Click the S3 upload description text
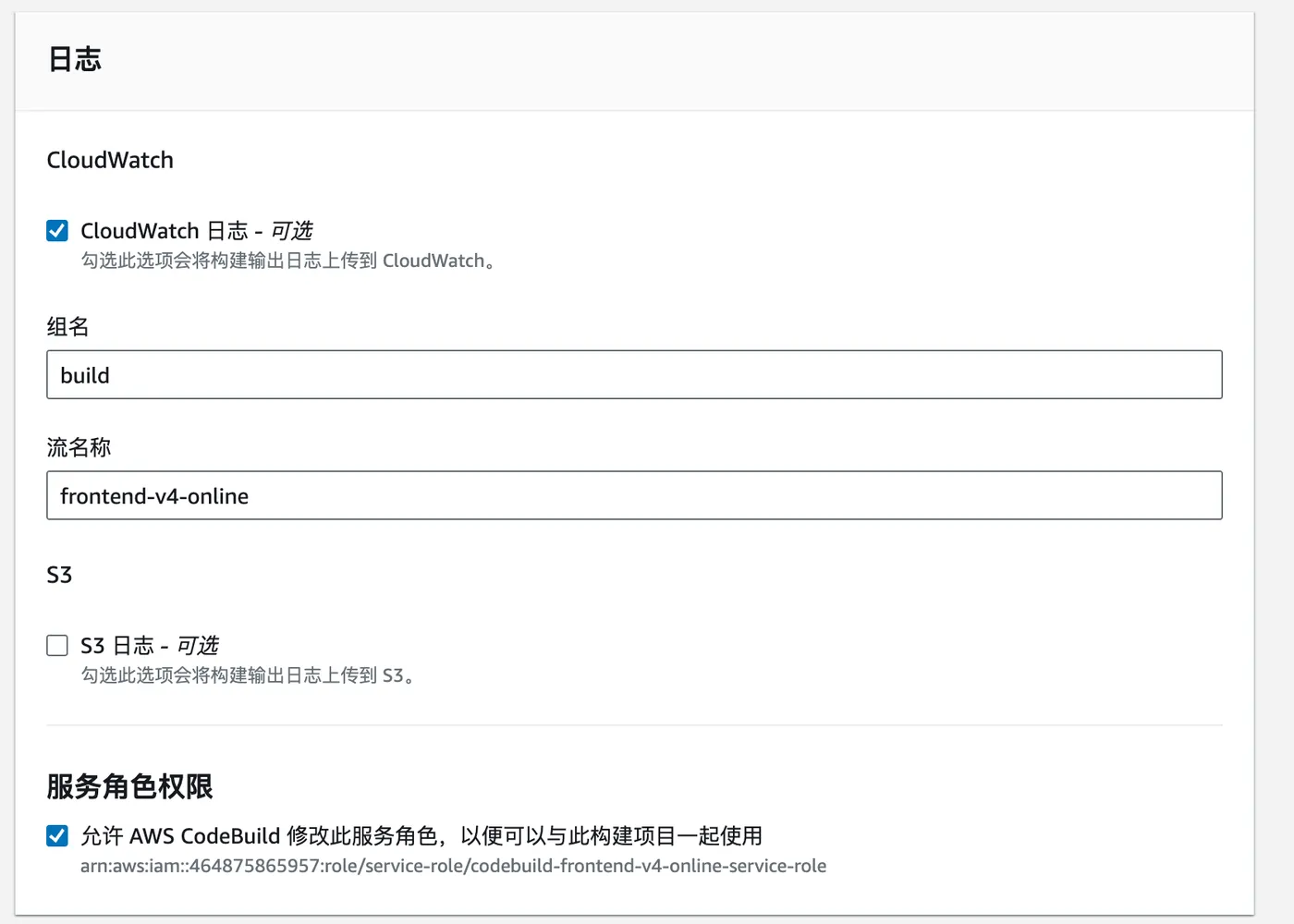Screen dimensions: 1294x924 coord(248,676)
